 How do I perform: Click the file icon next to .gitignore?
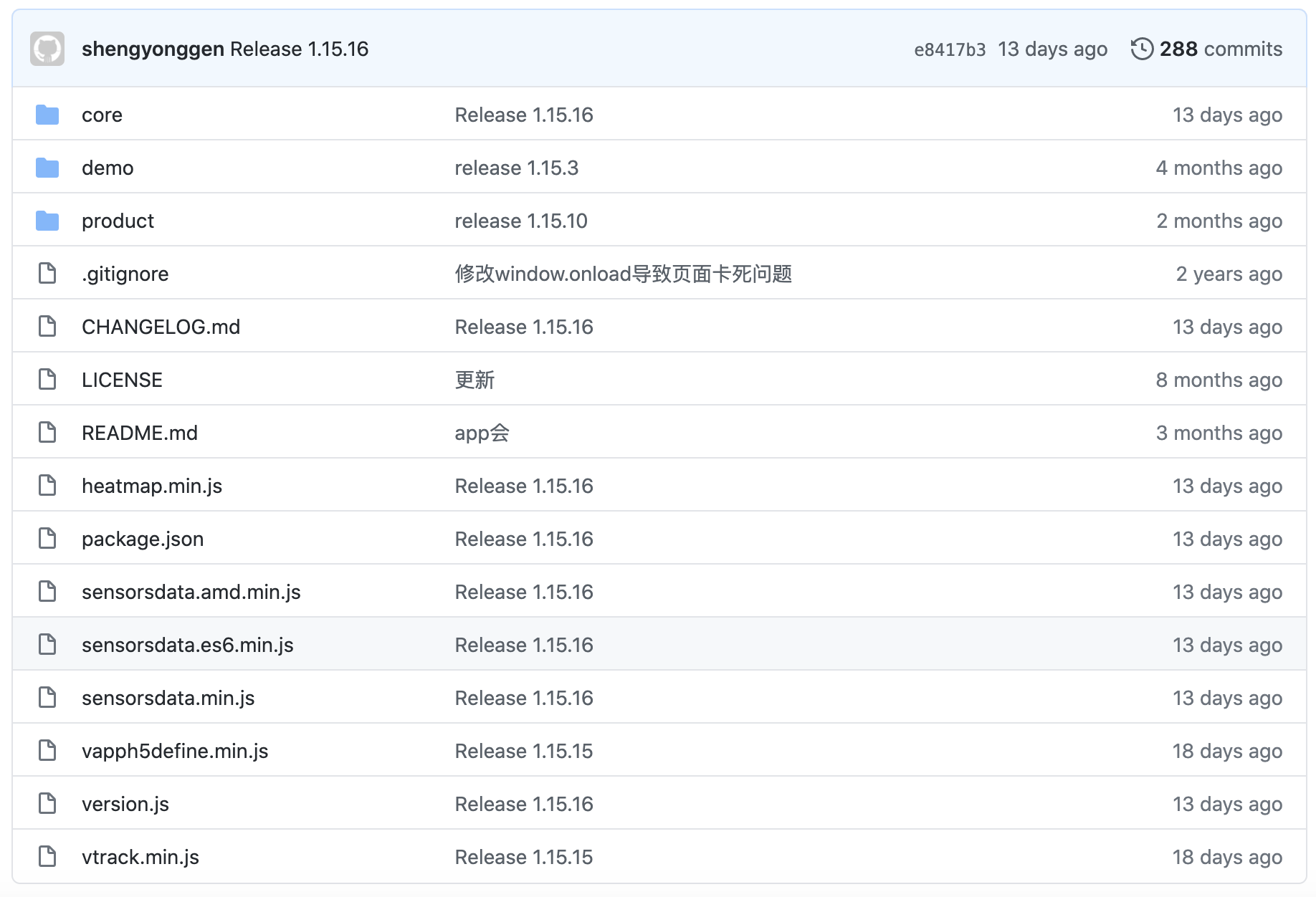tap(47, 273)
